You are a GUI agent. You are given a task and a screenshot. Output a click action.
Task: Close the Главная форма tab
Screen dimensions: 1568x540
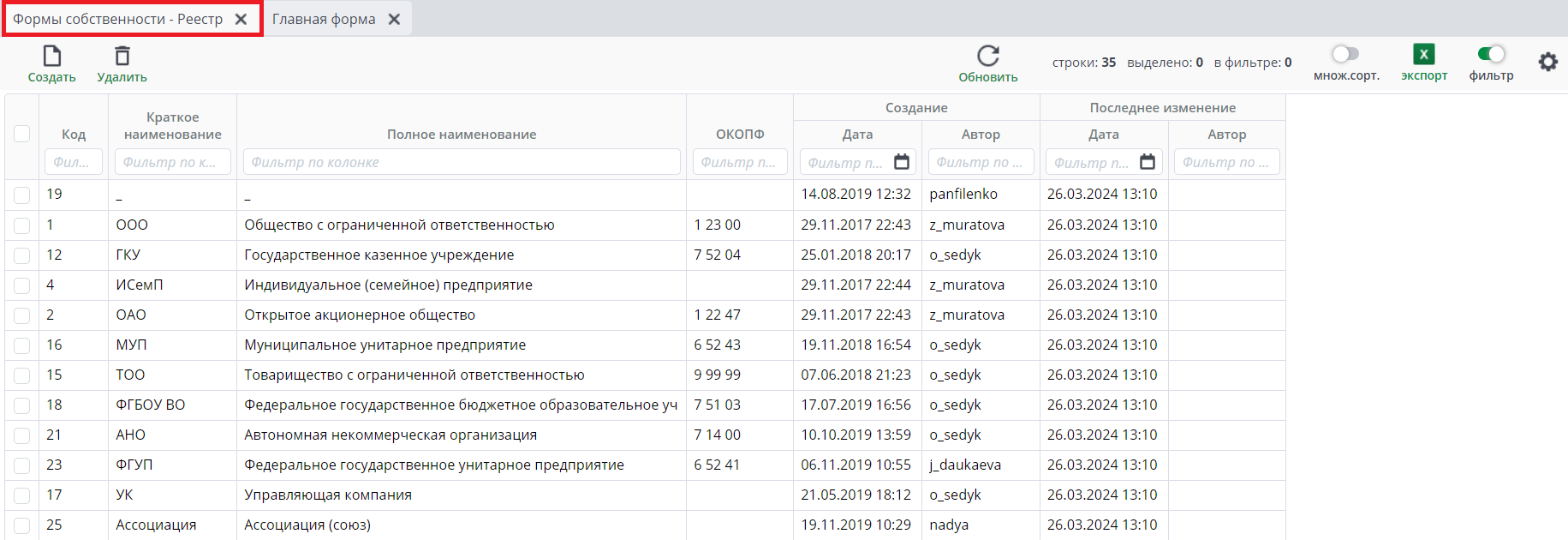(394, 19)
